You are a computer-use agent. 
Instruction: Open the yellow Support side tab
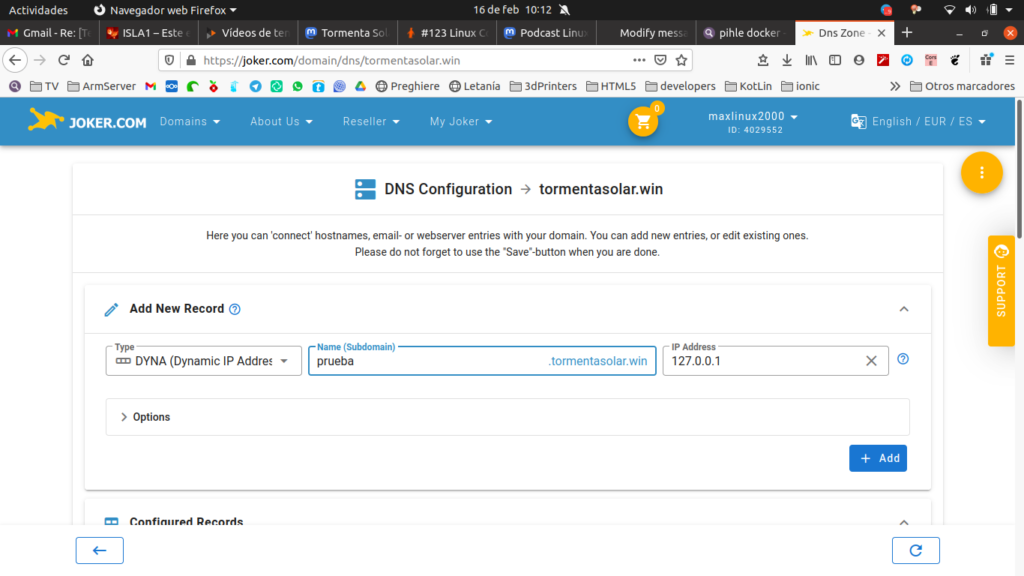click(1001, 290)
